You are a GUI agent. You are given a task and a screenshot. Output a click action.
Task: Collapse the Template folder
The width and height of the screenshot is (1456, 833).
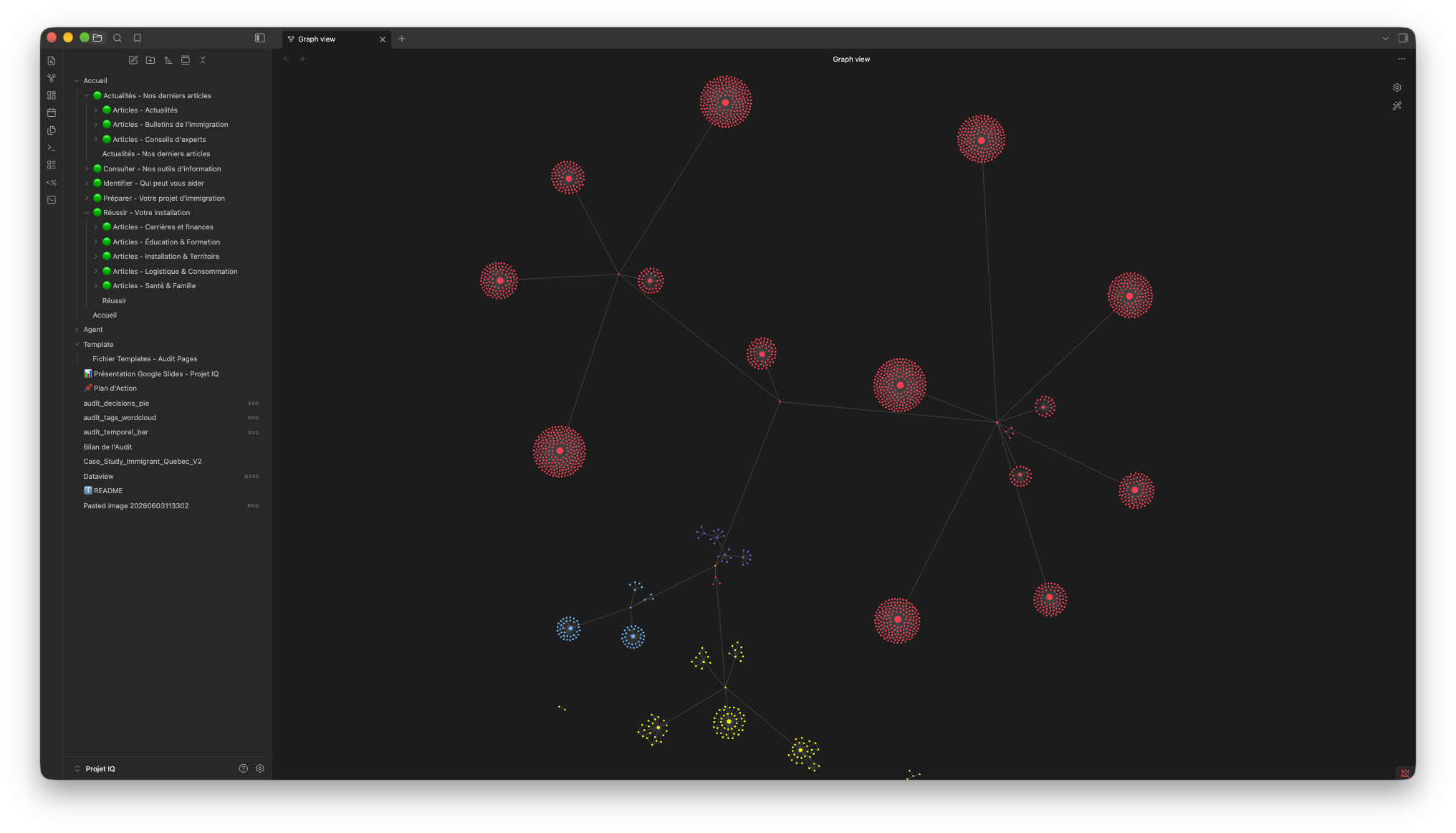pos(77,345)
